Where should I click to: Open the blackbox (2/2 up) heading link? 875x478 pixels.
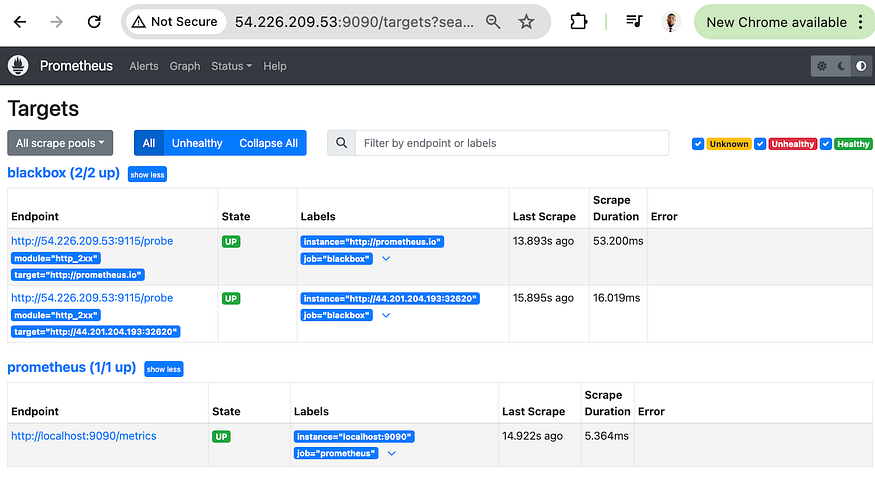[64, 173]
